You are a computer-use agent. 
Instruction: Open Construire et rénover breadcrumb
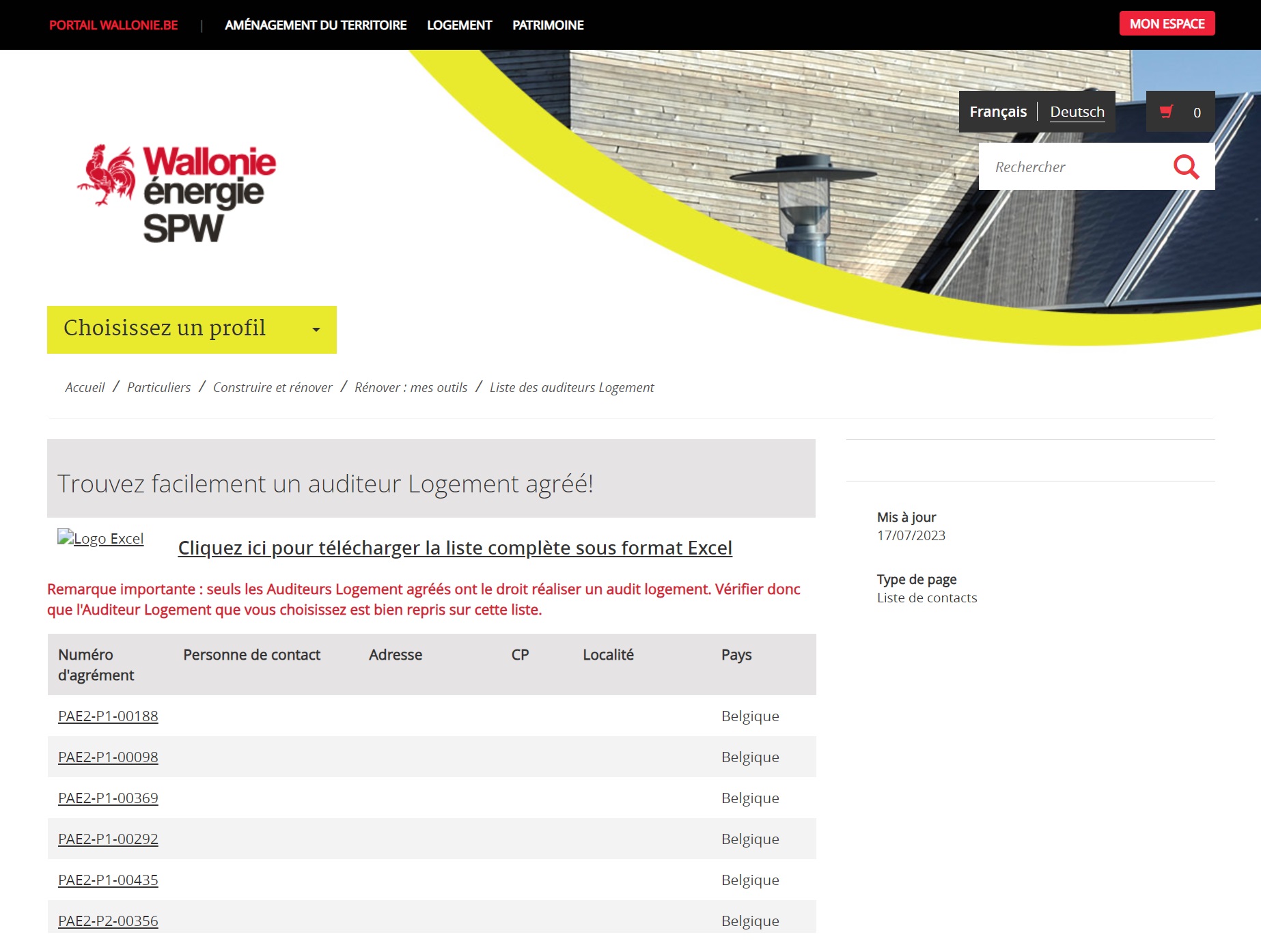coord(273,387)
